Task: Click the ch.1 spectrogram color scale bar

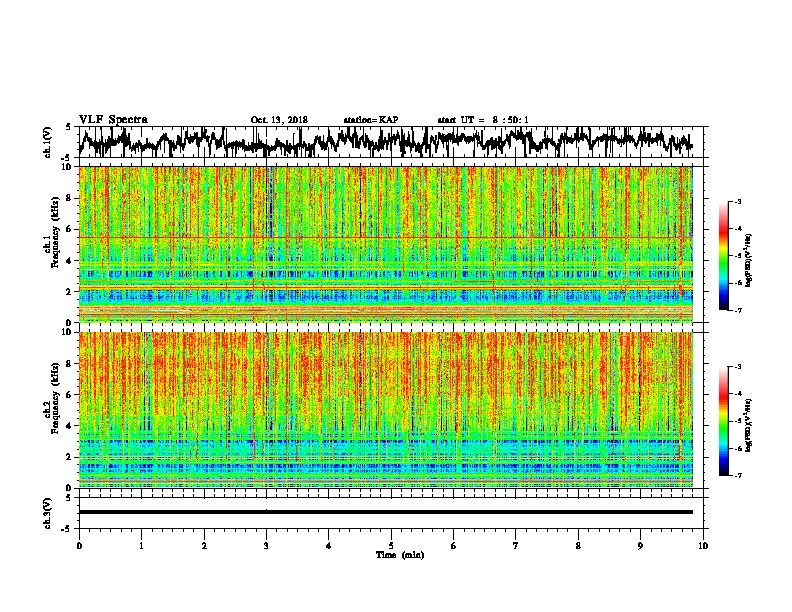Action: (723, 256)
